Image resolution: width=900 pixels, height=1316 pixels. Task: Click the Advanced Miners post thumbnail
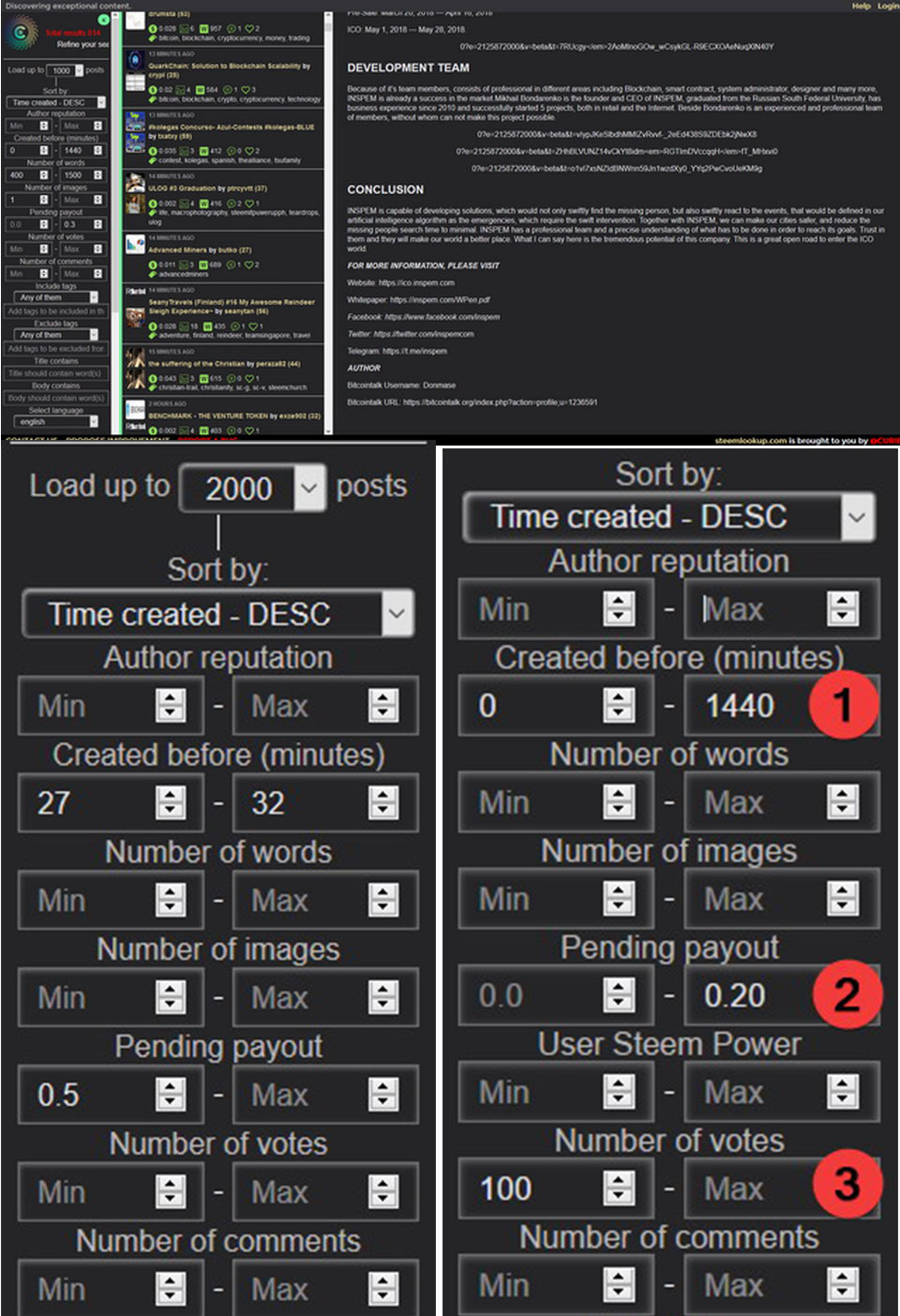pos(135,246)
